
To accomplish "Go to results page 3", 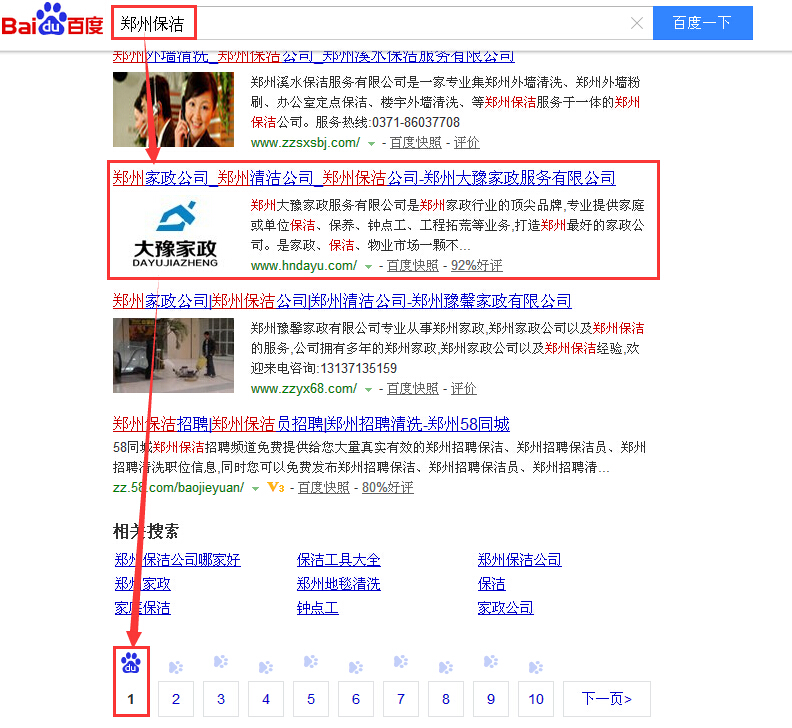I will tap(221, 699).
